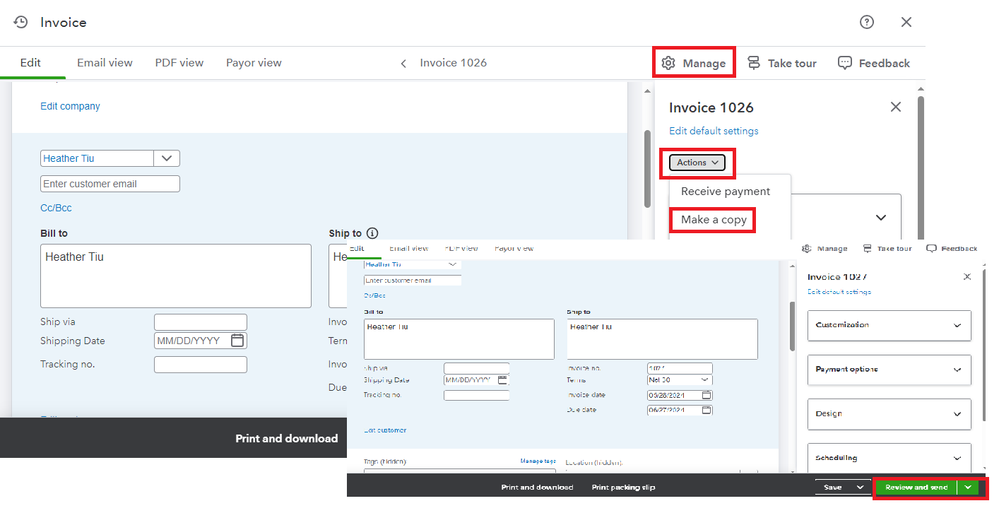The image size is (999, 506).
Task: Click Ship to address box in Invoice 1027
Action: pyautogui.click(x=663, y=339)
